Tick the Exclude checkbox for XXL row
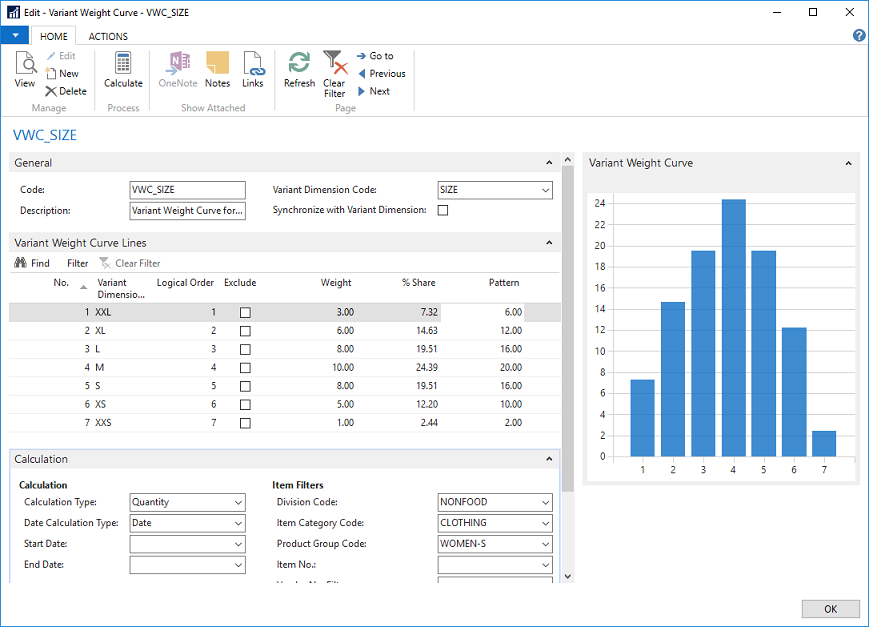 point(245,313)
